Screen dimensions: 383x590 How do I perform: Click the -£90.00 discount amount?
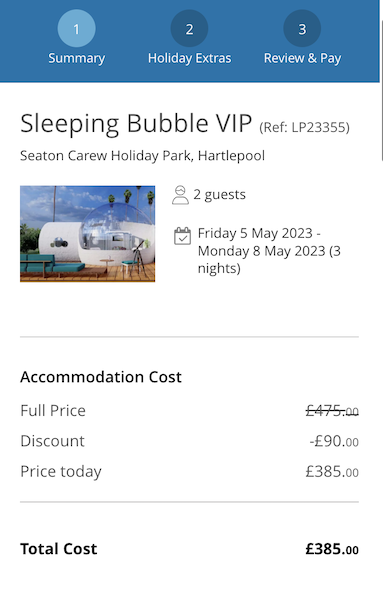[334, 441]
